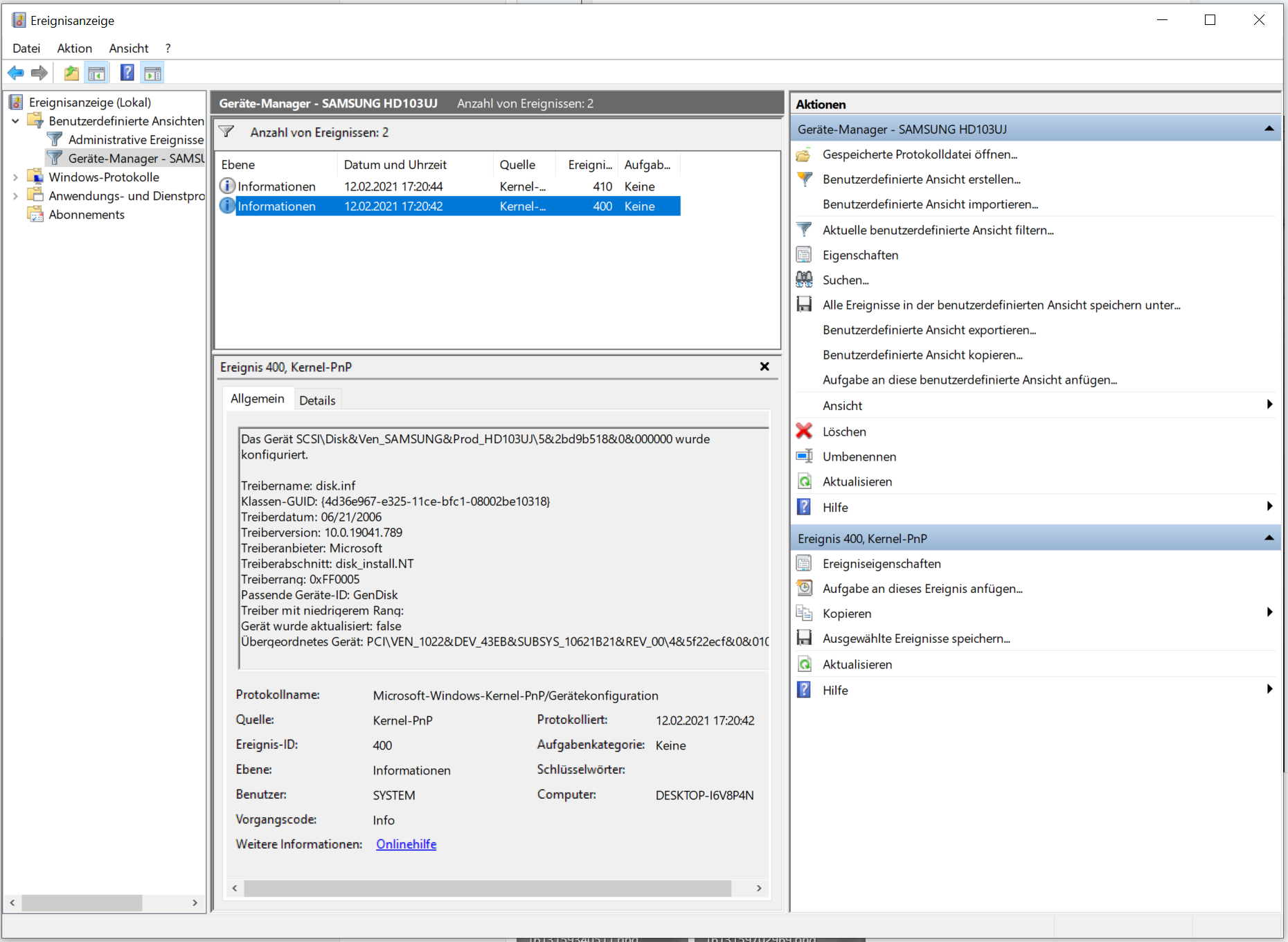Open Hilfe submenu arrow in Ereignis 400 section

pos(1269,689)
